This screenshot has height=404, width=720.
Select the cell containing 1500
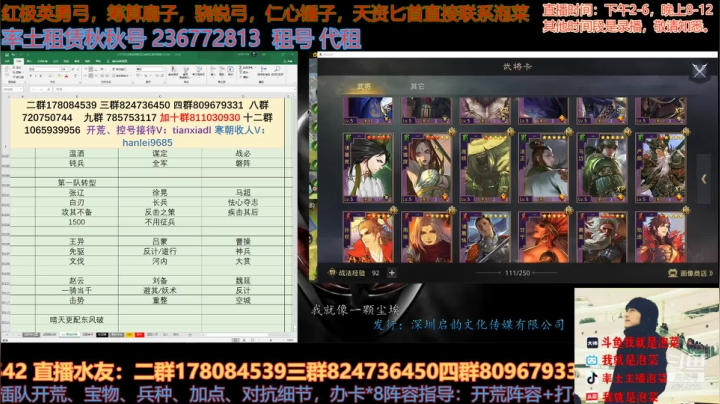pos(77,222)
